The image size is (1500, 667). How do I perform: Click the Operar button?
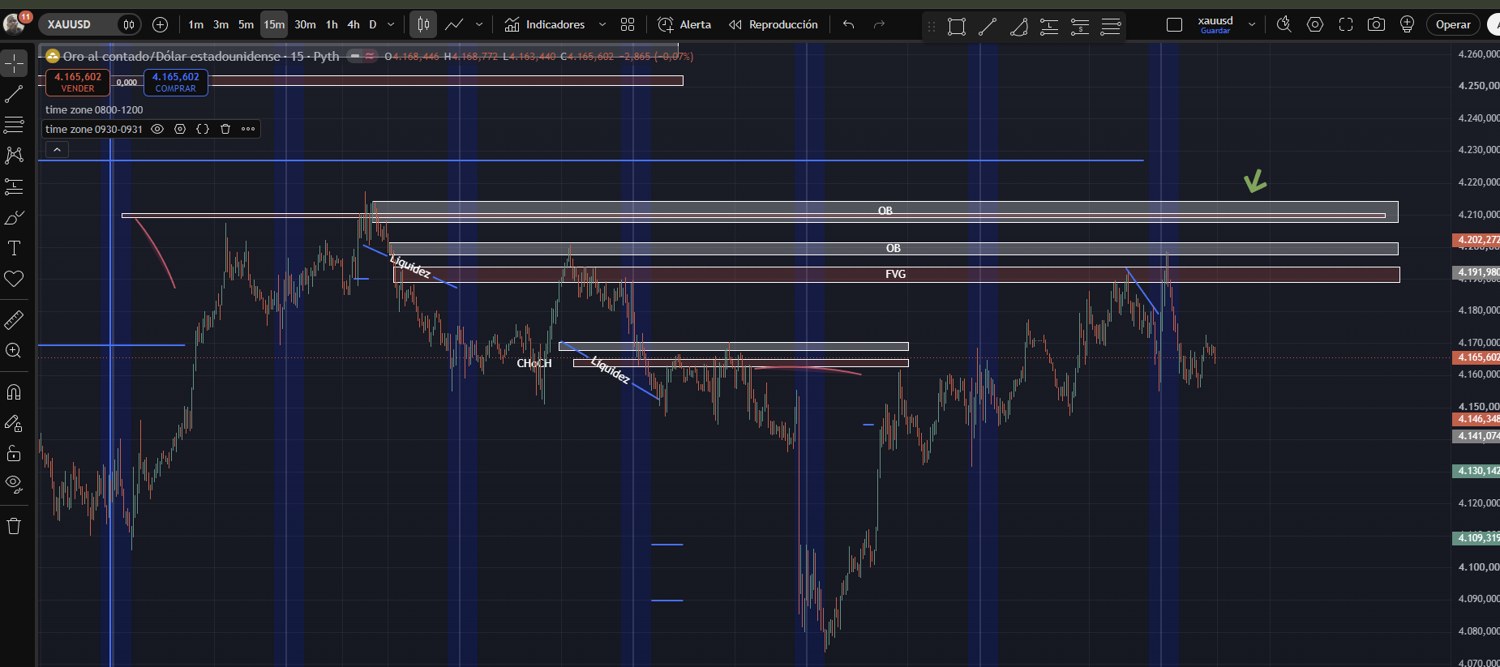pyautogui.click(x=1453, y=24)
